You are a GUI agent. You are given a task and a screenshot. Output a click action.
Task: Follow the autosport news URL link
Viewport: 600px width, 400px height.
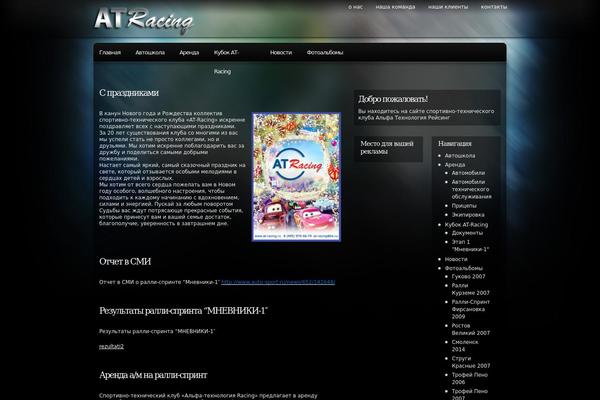click(x=278, y=282)
